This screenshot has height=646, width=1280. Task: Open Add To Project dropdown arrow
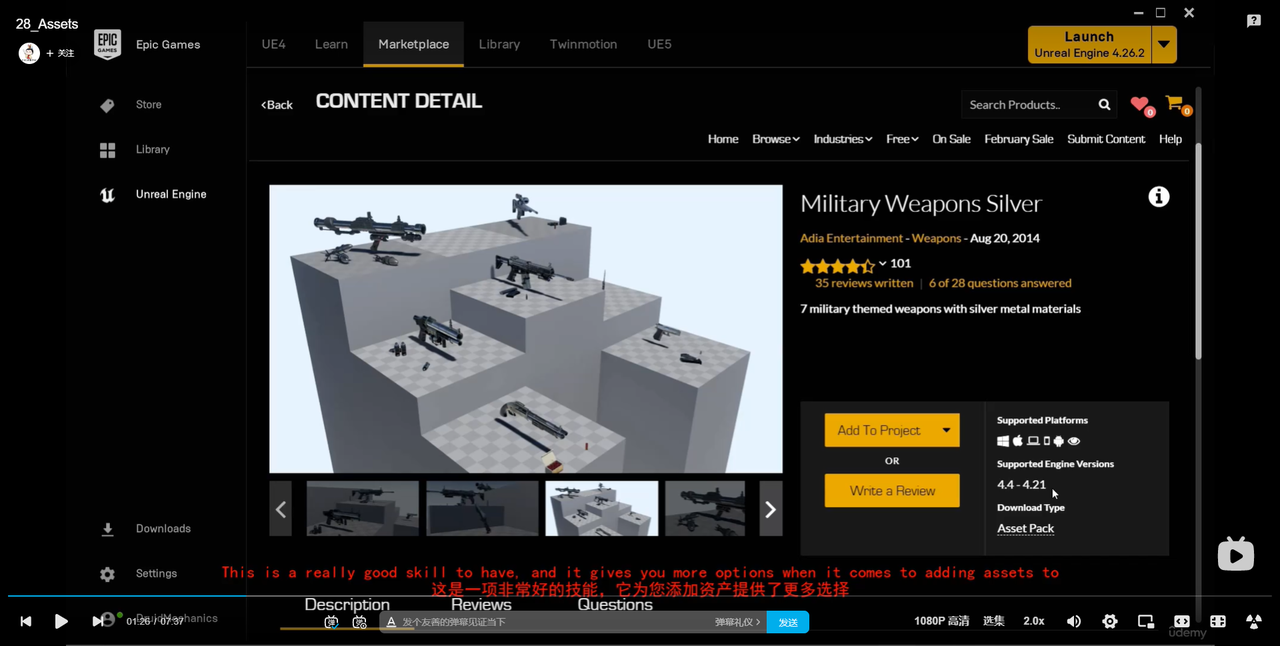tap(946, 431)
